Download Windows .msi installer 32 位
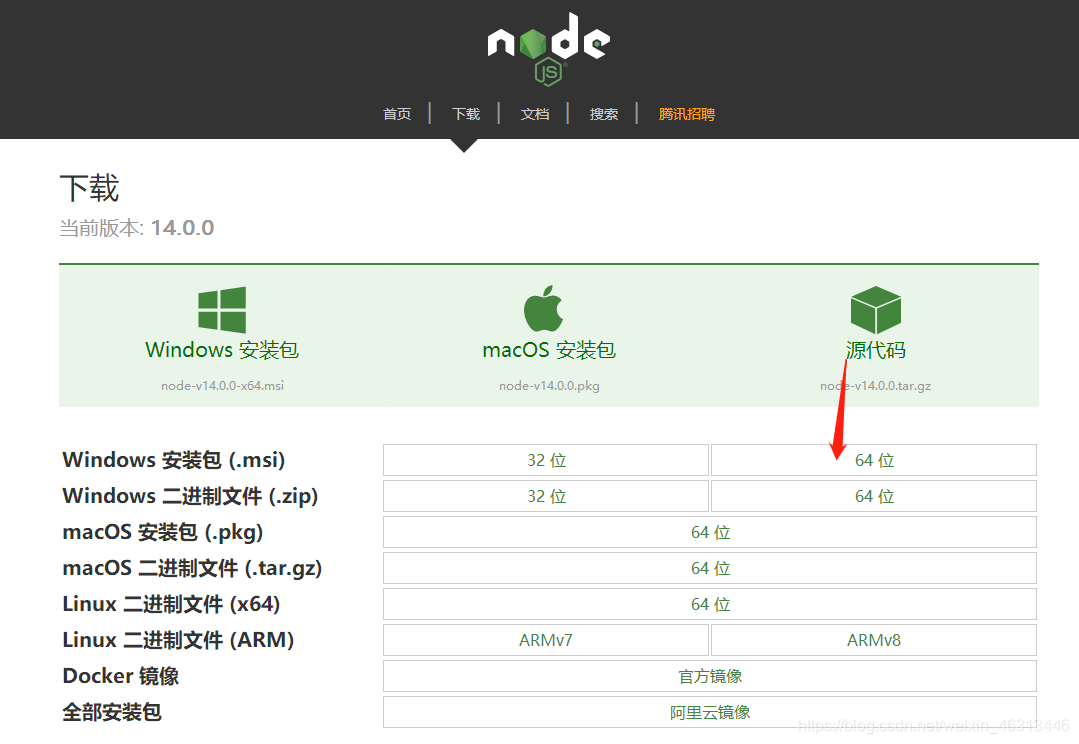1079x744 pixels. pyautogui.click(x=546, y=460)
